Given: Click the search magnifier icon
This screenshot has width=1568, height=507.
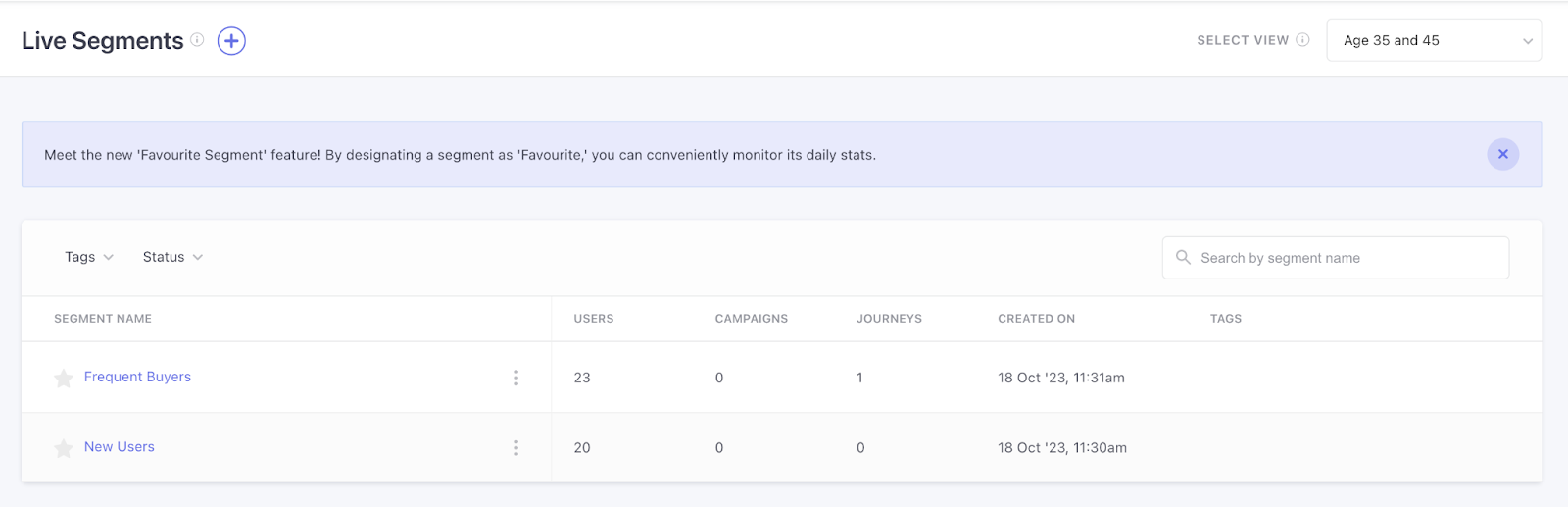Looking at the screenshot, I should point(1183,258).
